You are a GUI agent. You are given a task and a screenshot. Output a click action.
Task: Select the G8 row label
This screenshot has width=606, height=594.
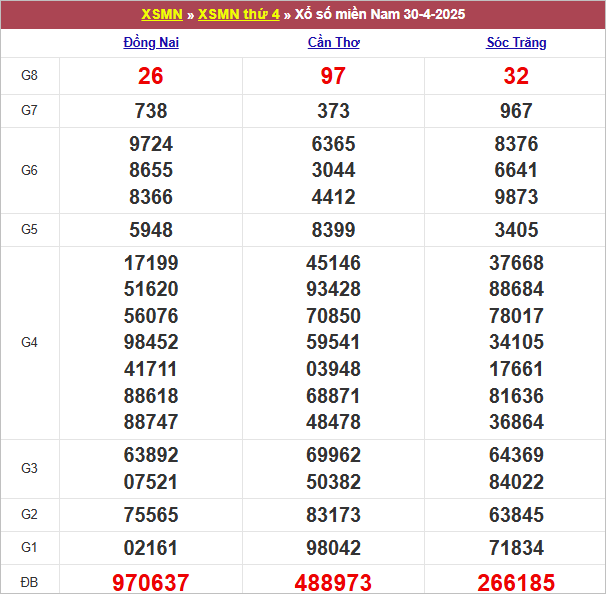tap(30, 76)
